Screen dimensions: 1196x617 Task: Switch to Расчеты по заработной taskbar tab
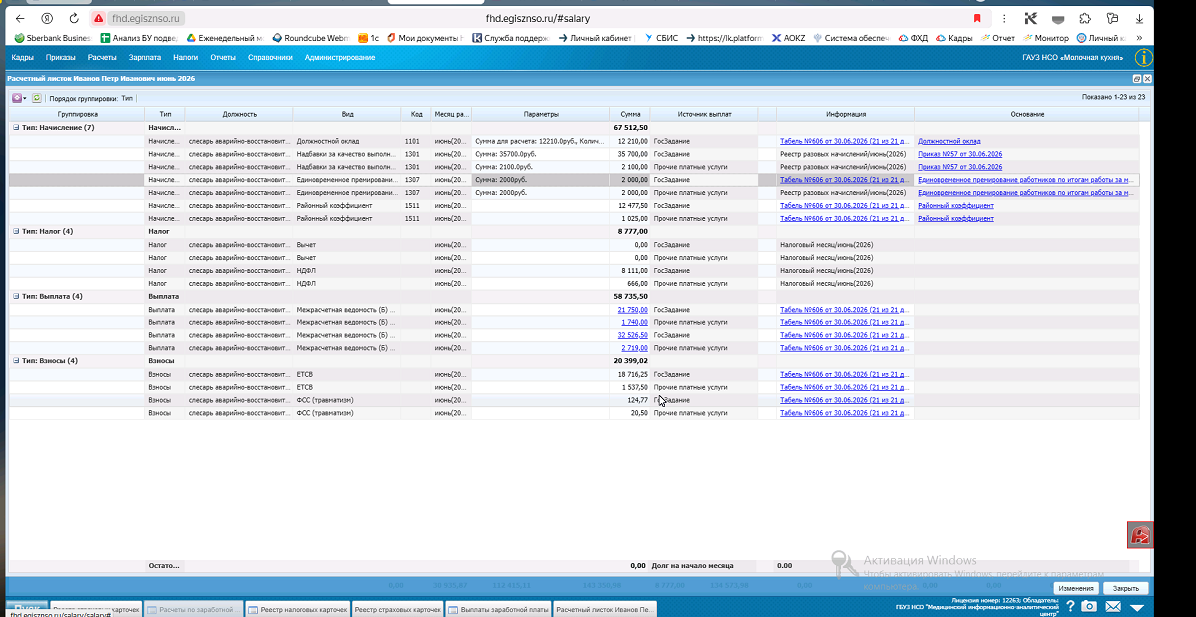194,609
